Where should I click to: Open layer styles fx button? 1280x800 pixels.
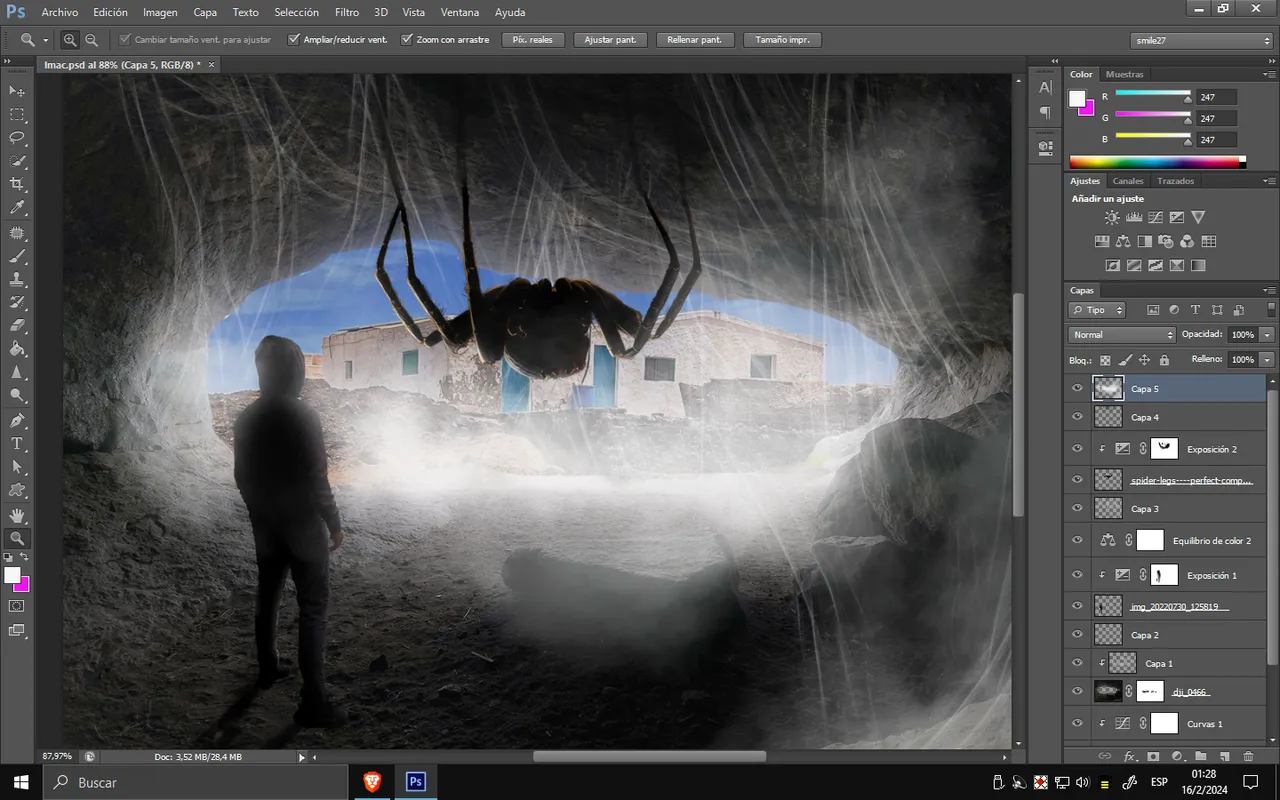click(x=1130, y=757)
